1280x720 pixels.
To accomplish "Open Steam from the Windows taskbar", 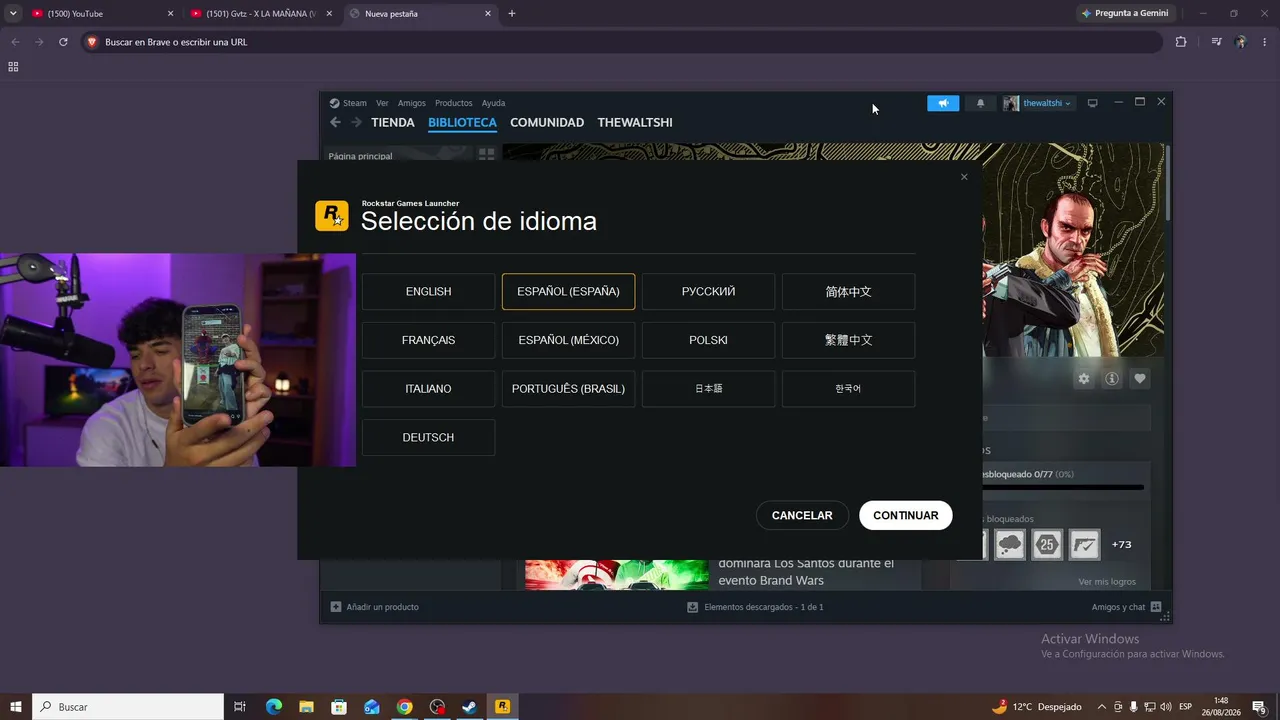I will coord(469,707).
